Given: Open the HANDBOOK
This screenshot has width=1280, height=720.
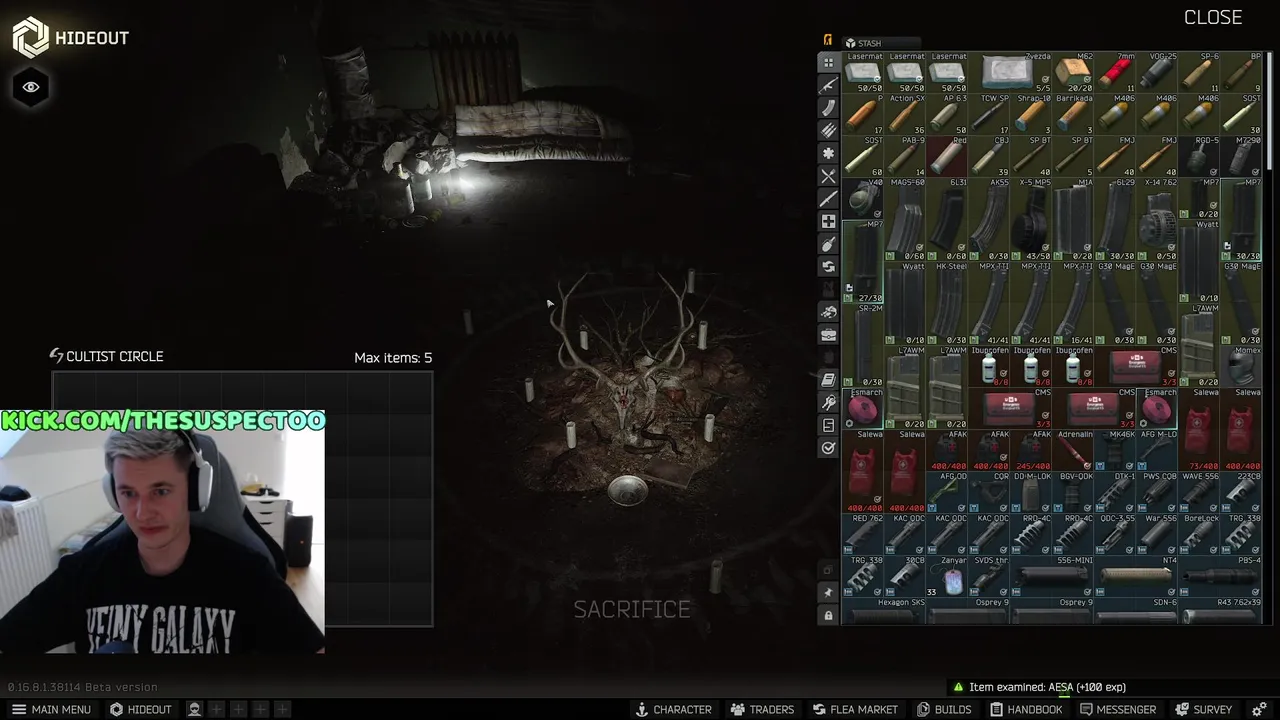Looking at the screenshot, I should [x=1025, y=709].
